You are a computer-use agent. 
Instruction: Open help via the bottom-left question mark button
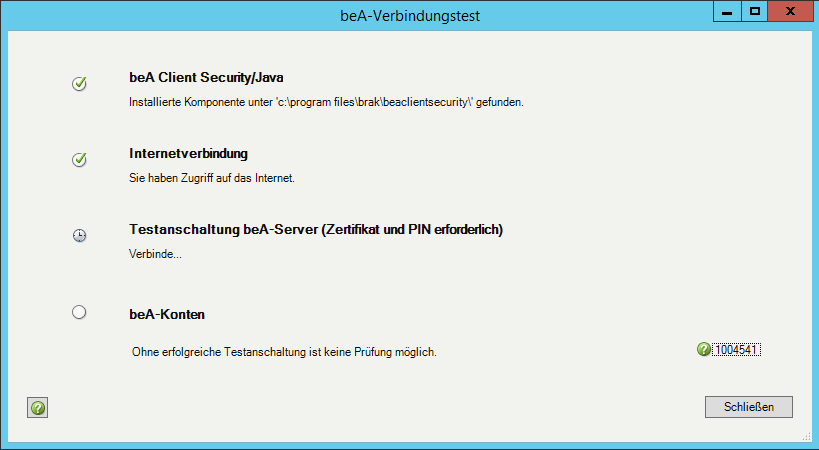pos(38,407)
